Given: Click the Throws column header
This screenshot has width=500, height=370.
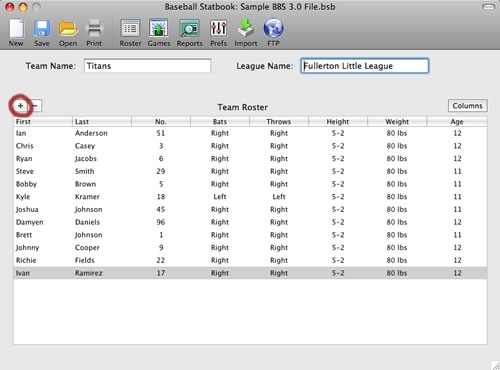Looking at the screenshot, I should [279, 122].
